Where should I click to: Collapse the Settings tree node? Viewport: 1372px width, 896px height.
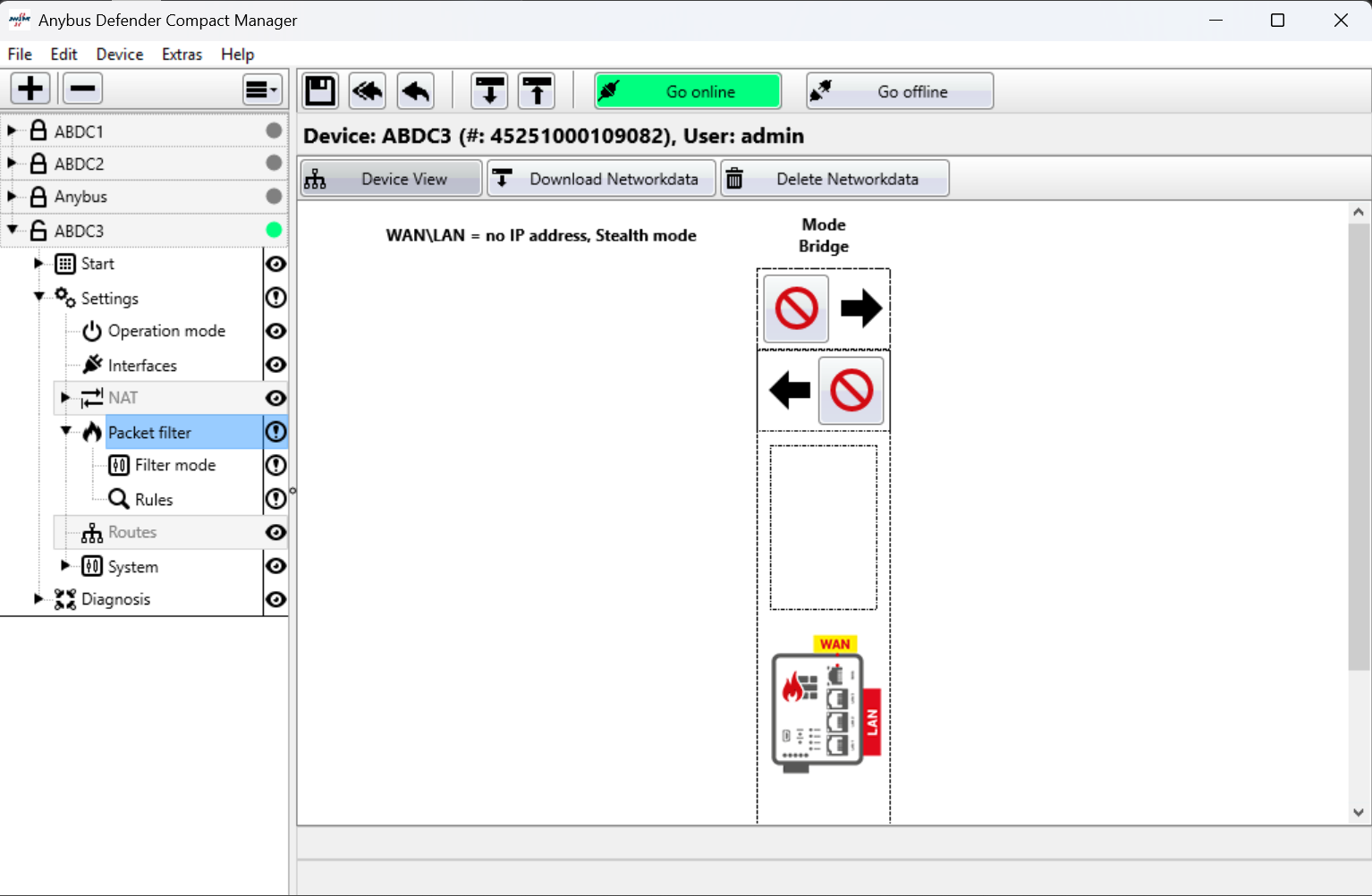point(38,297)
